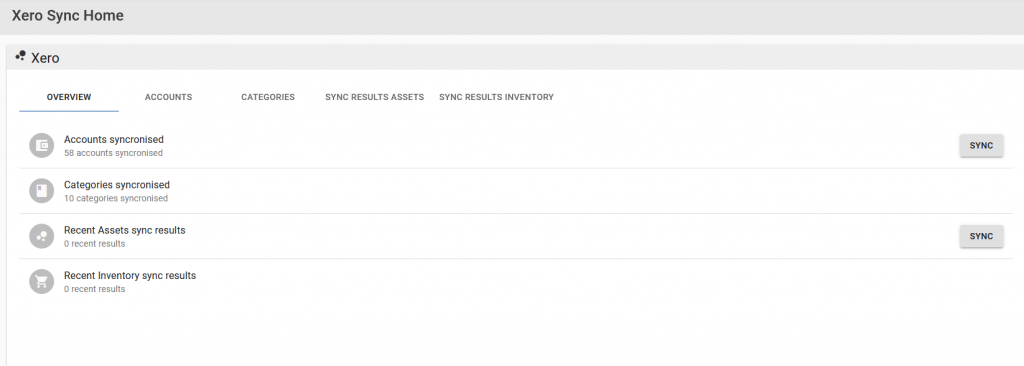Click the shopping cart icon for Inventory
Image resolution: width=1024 pixels, height=366 pixels.
(41, 282)
